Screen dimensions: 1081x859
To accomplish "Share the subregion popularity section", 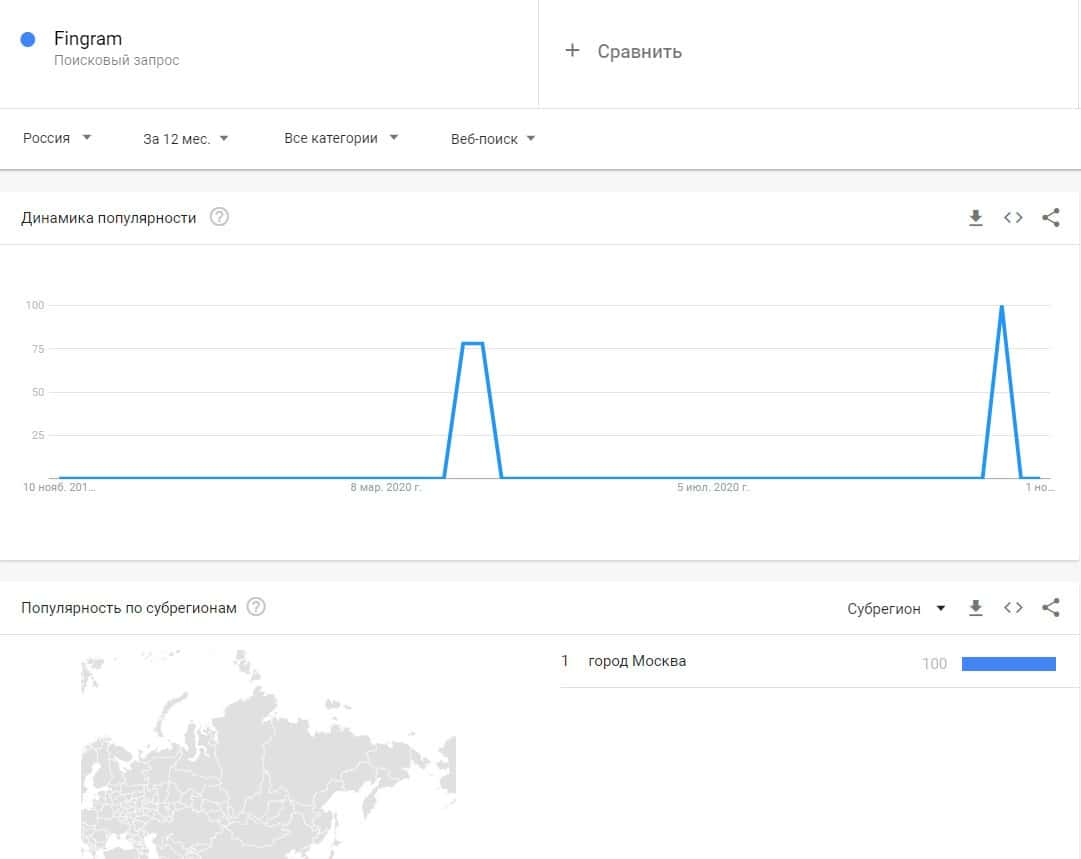I will 1051,607.
